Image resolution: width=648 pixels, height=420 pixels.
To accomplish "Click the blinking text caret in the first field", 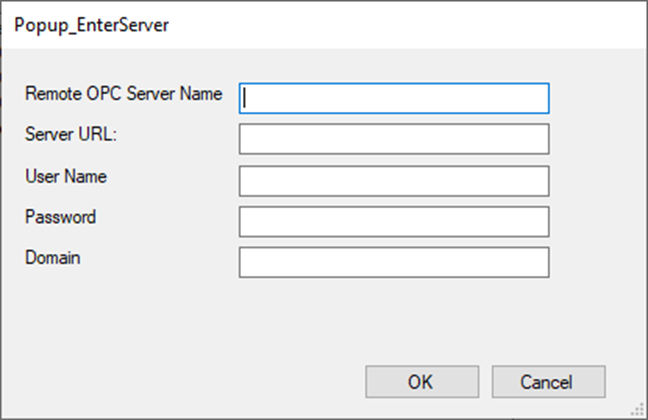I will point(245,98).
